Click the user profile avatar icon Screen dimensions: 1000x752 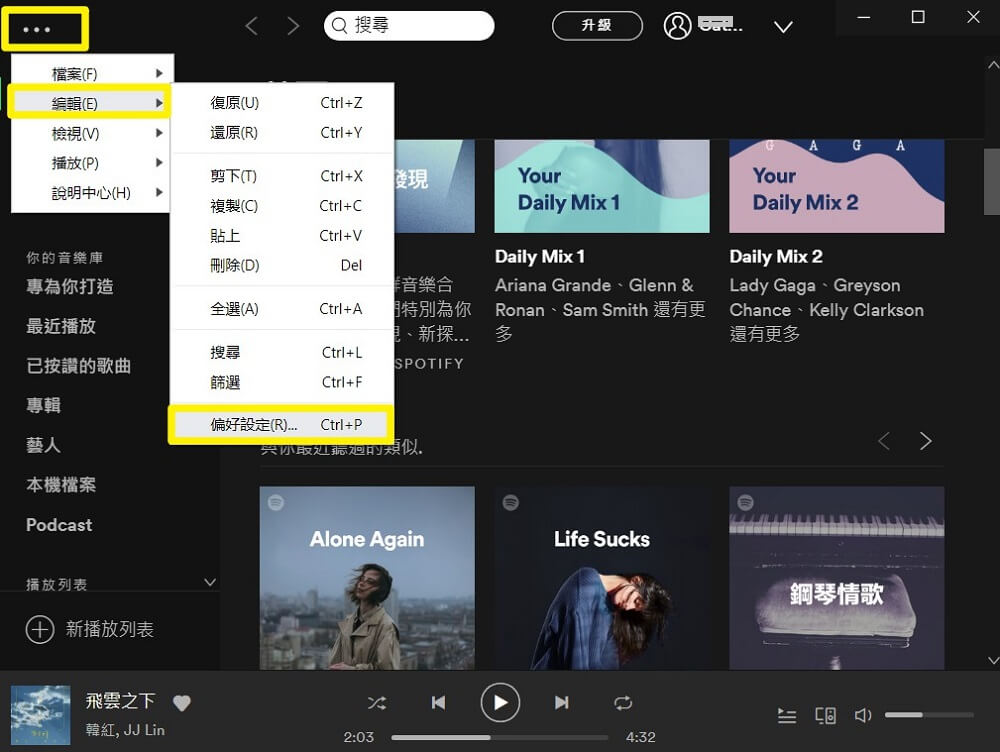tap(677, 26)
